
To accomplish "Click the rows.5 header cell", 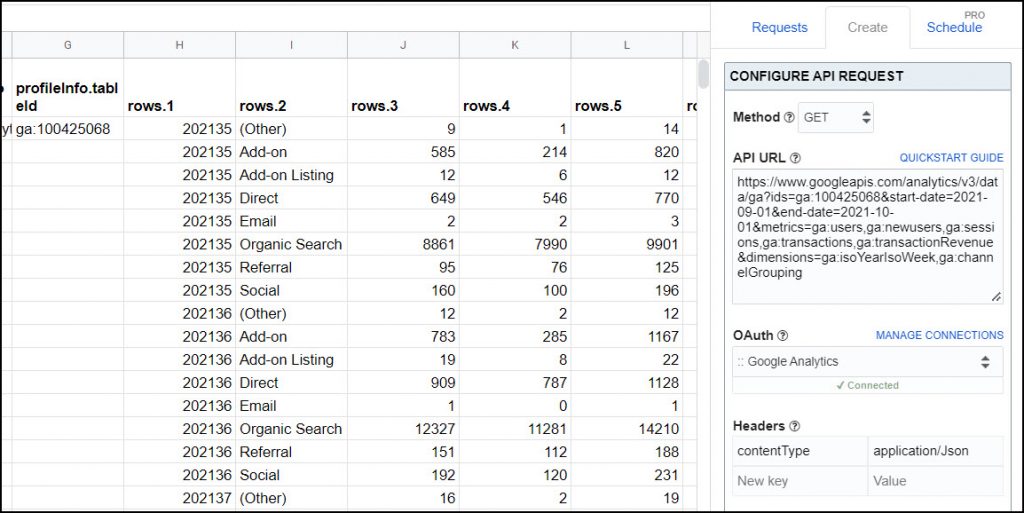I will coord(626,88).
